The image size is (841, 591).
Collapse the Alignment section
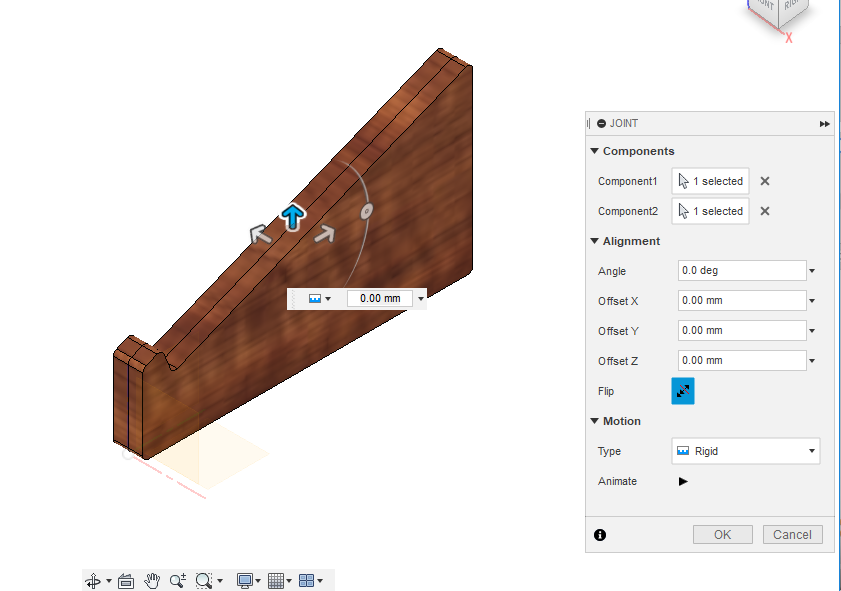(x=594, y=241)
